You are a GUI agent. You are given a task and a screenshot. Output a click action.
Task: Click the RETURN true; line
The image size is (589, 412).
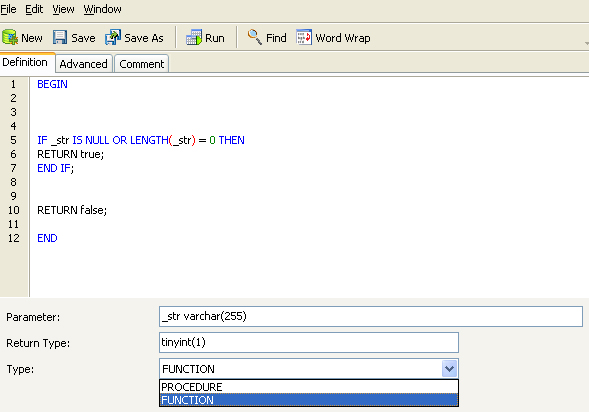coord(70,154)
